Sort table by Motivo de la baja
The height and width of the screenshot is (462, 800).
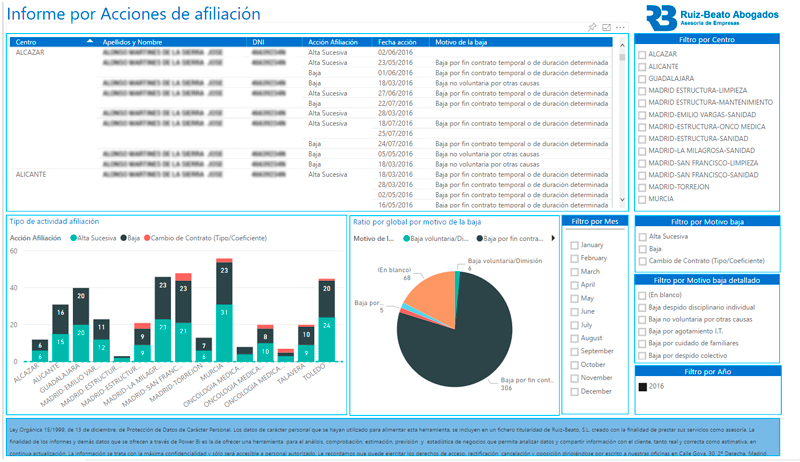[460, 42]
